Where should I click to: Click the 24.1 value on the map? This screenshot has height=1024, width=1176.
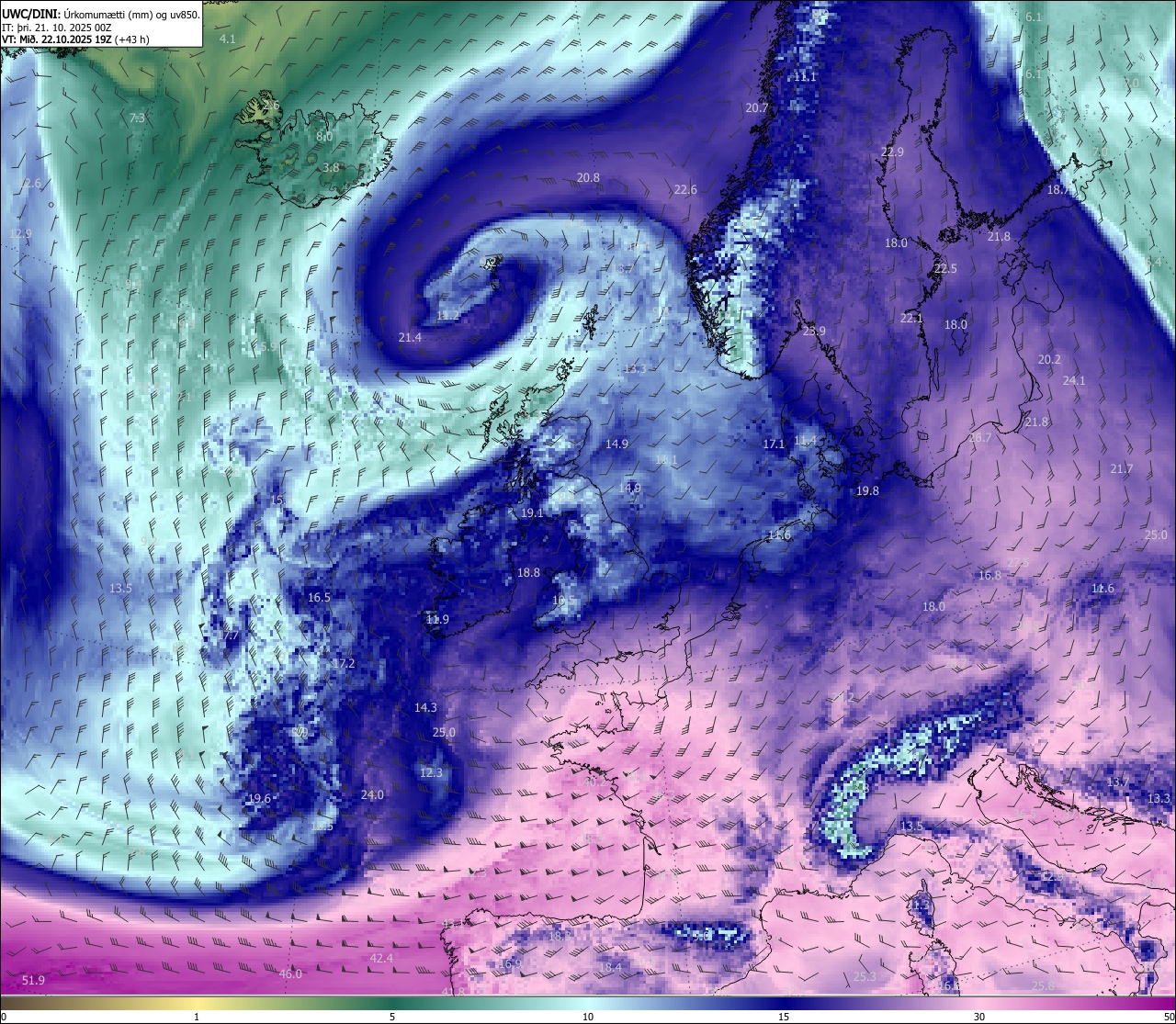[x=1074, y=381]
